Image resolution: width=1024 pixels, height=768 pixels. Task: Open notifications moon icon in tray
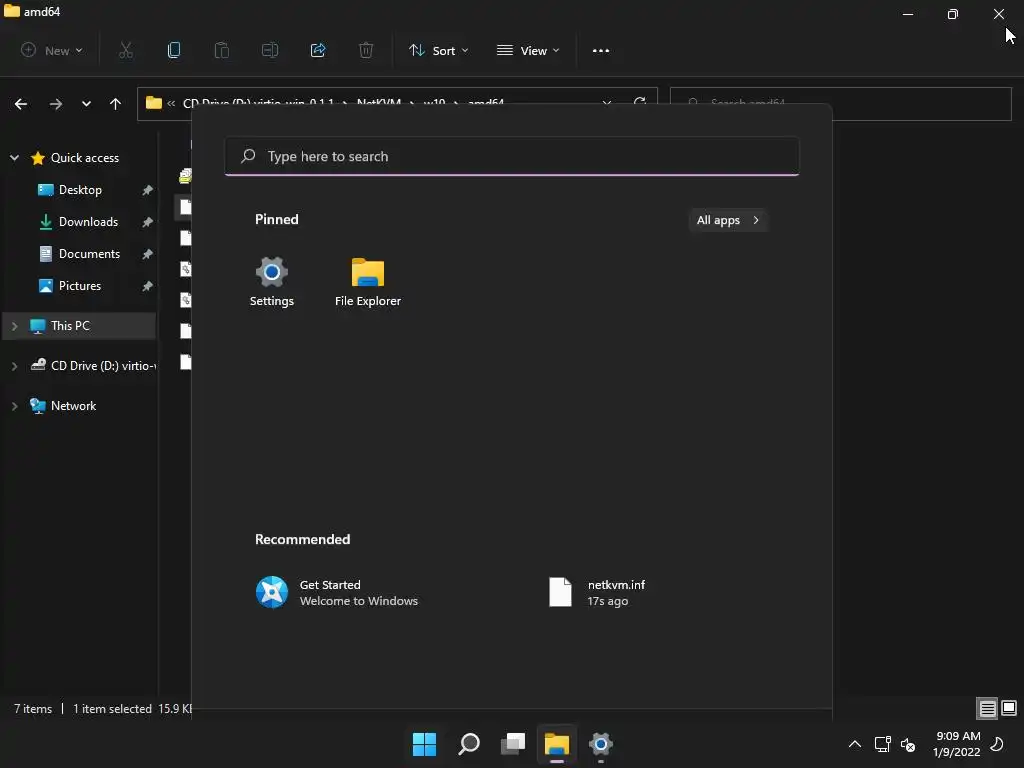(x=997, y=744)
